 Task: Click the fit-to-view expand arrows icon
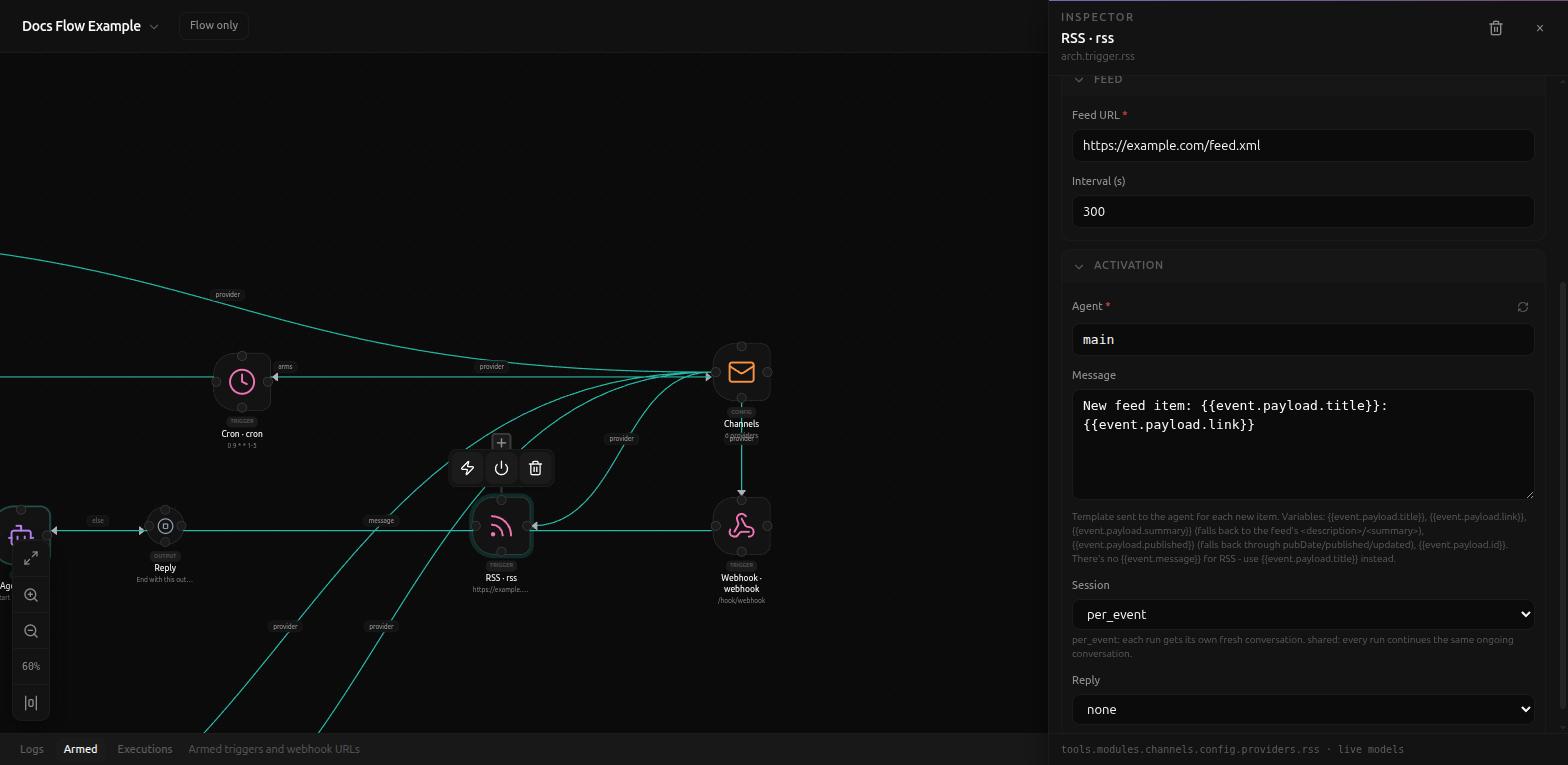[31, 558]
